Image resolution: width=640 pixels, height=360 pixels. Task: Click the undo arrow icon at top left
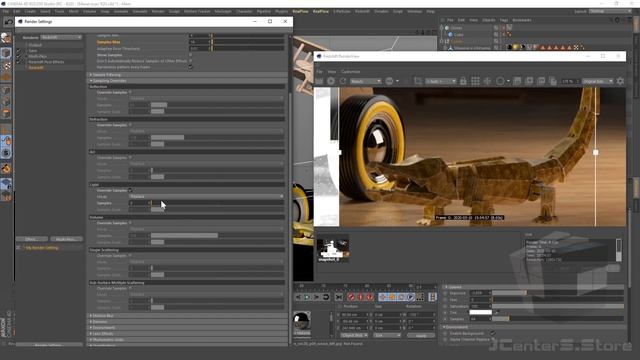click(x=8, y=22)
